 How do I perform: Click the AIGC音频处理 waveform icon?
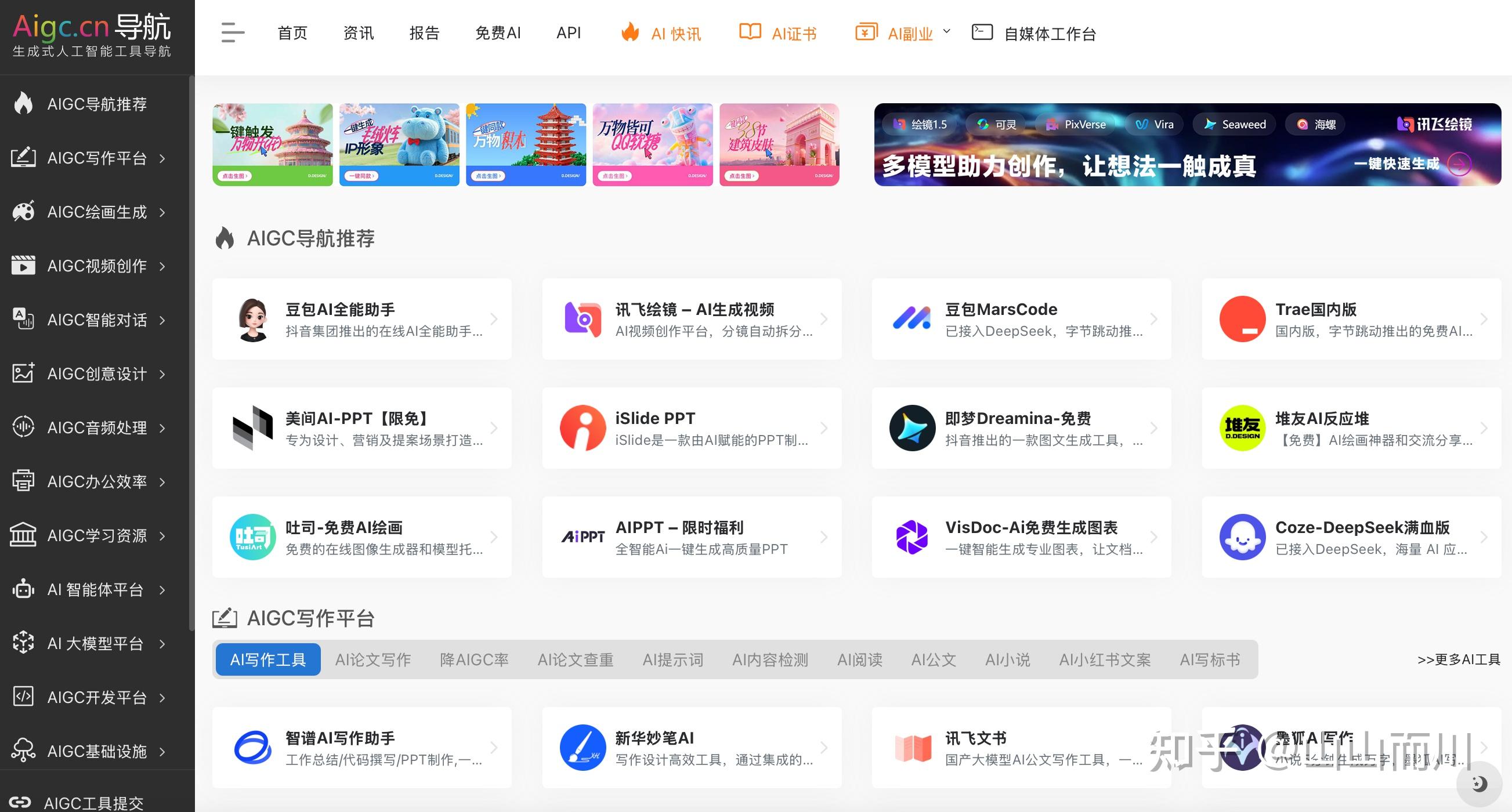point(23,427)
